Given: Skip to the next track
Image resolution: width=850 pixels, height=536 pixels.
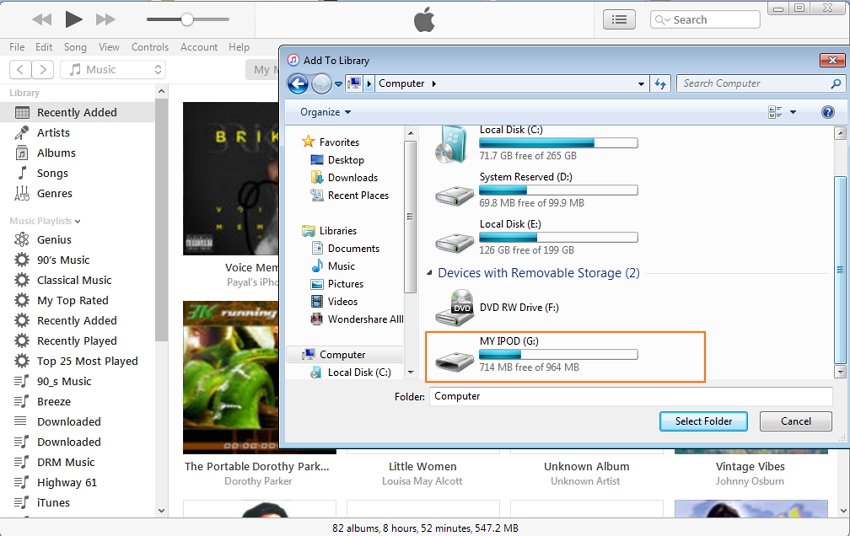Looking at the screenshot, I should (105, 19).
